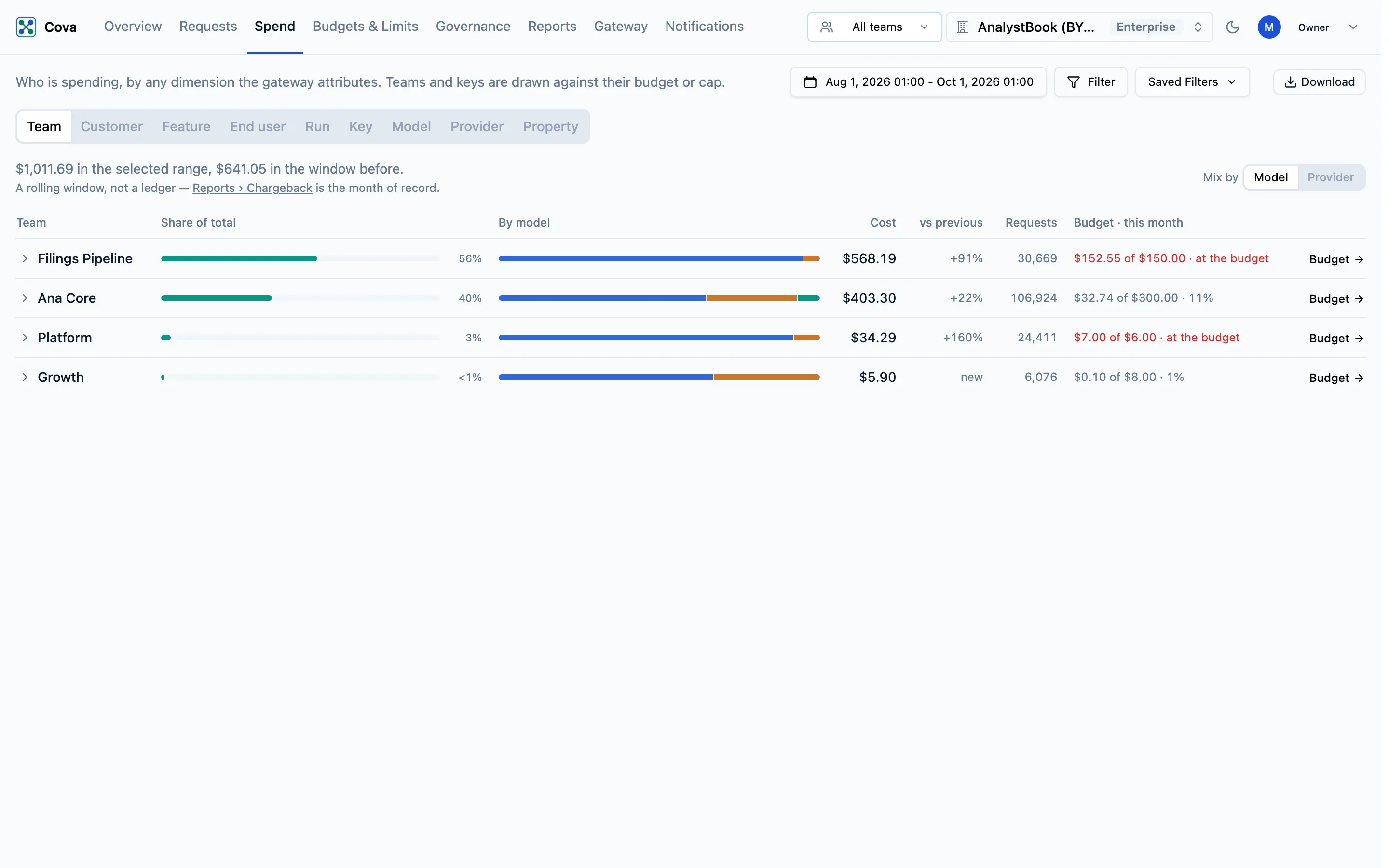Click the 106,924 requests value
Screen dimensions: 1389x868
(x=1033, y=298)
